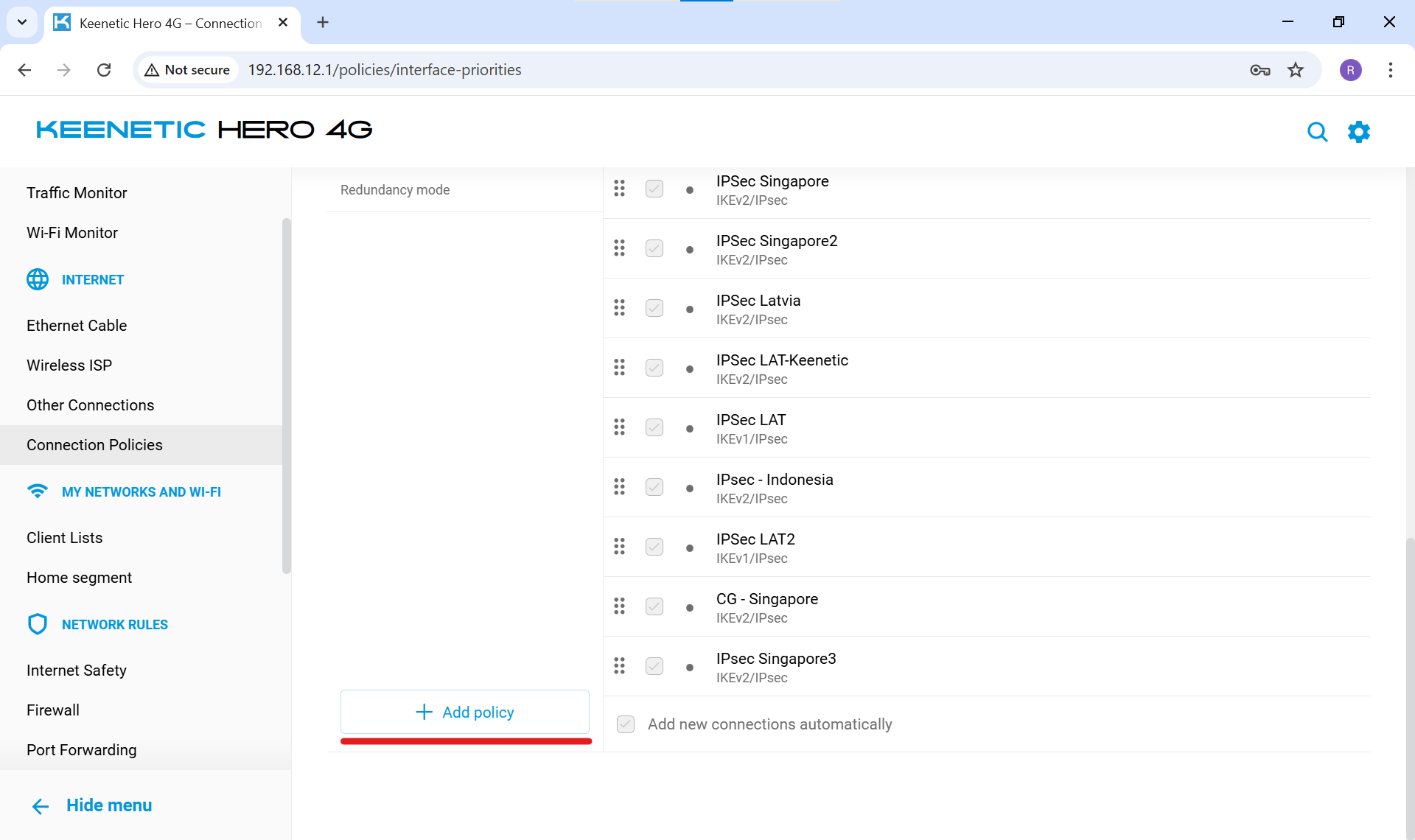Select the Redundancy mode policy
The image size is (1415, 840).
395,190
